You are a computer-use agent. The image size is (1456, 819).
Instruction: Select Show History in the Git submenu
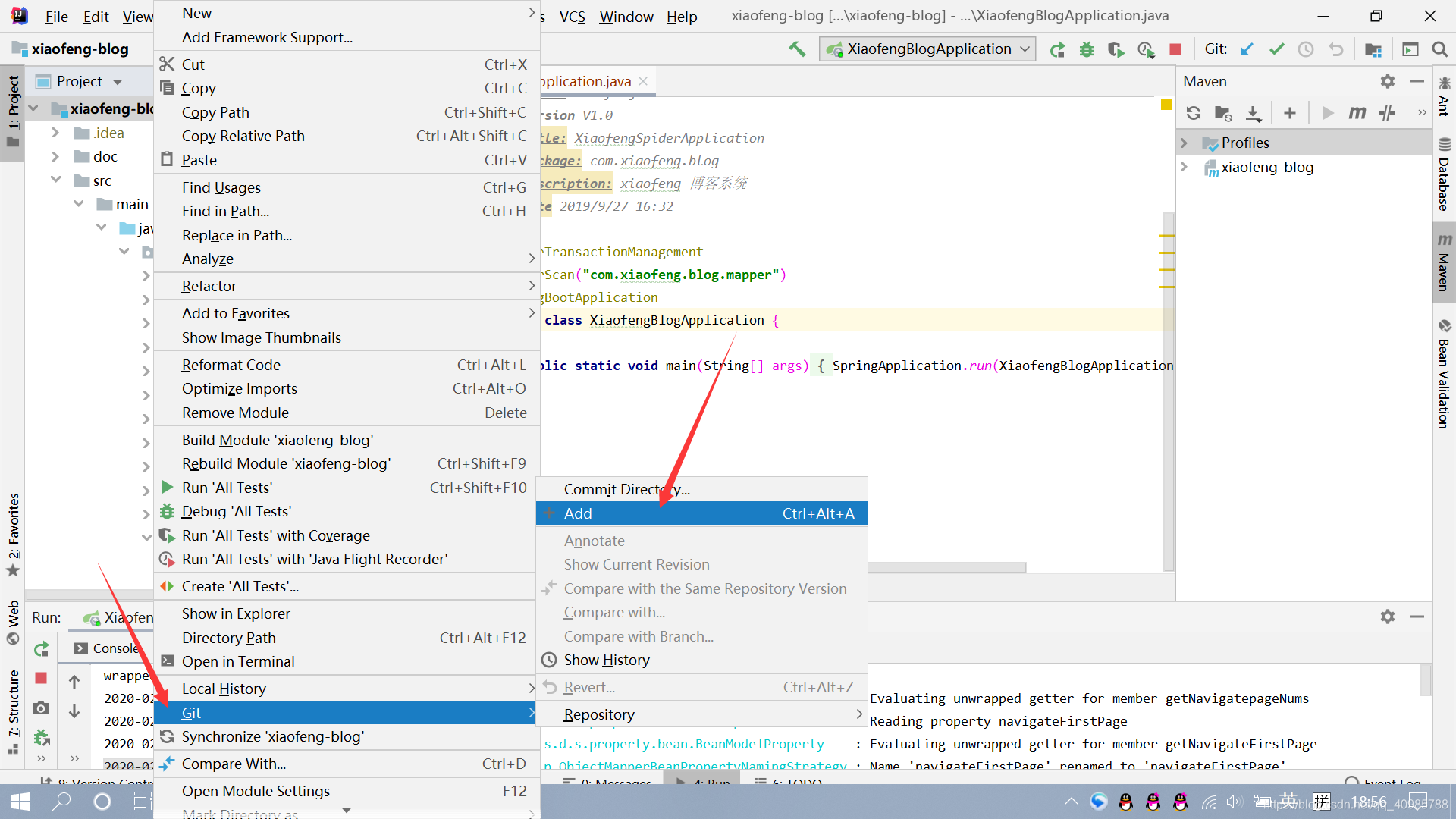[x=701, y=660]
